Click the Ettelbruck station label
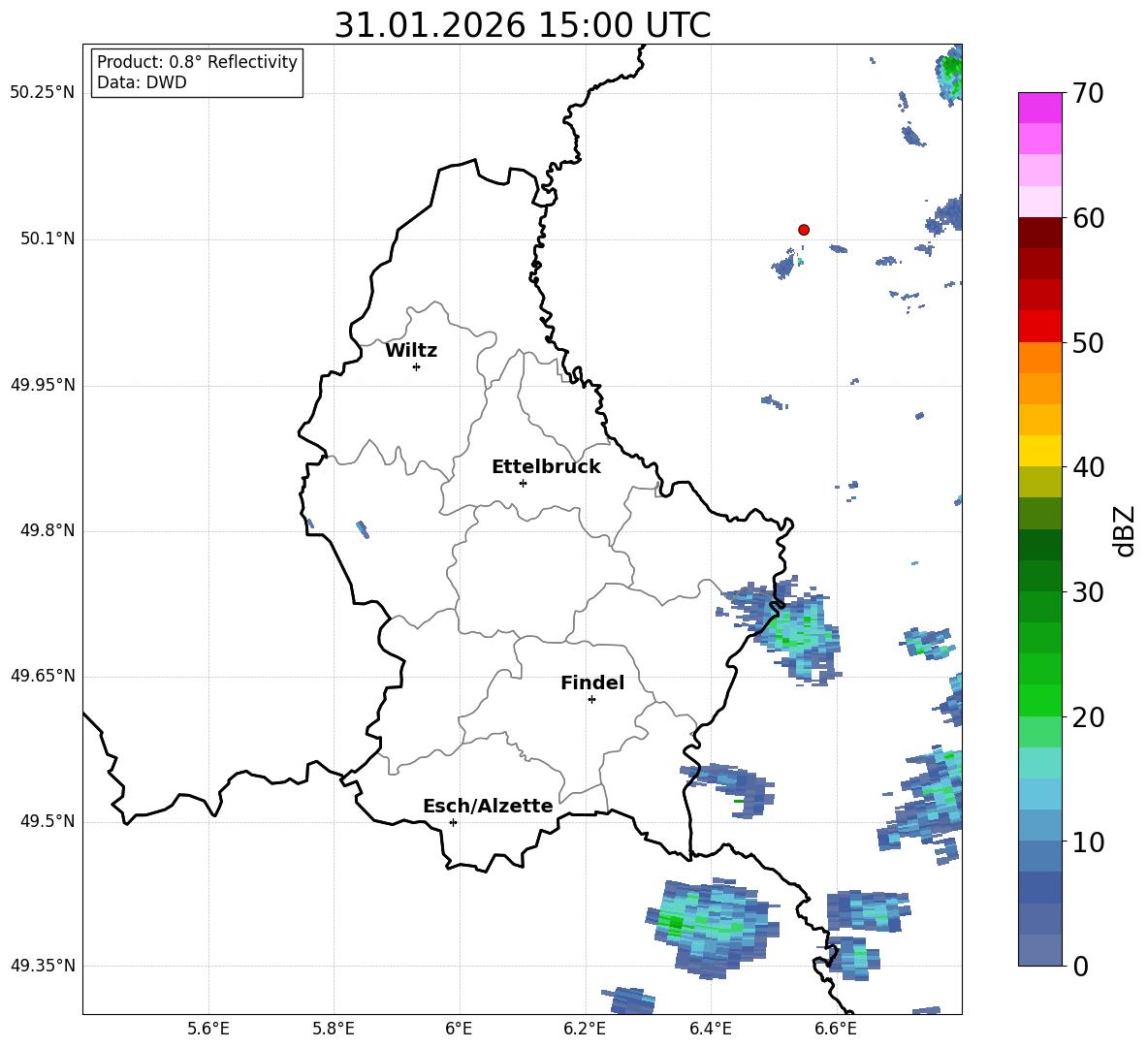 (546, 467)
